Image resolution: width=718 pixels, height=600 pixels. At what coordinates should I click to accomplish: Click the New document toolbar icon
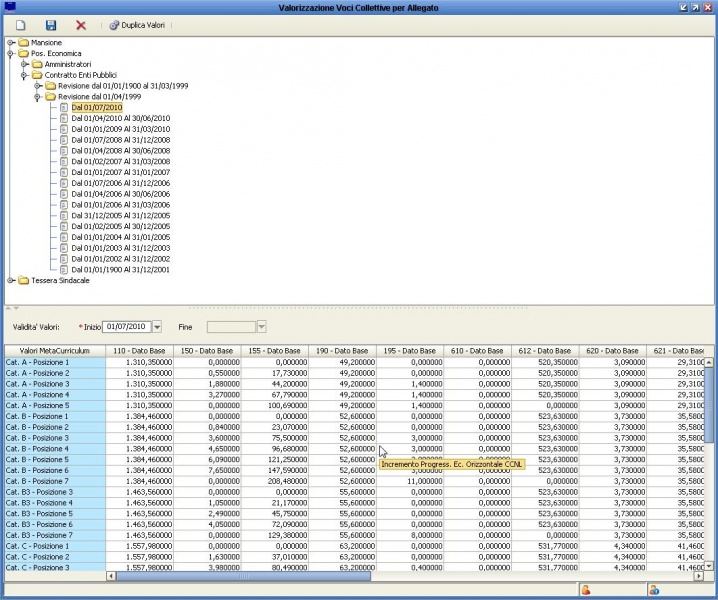20,24
